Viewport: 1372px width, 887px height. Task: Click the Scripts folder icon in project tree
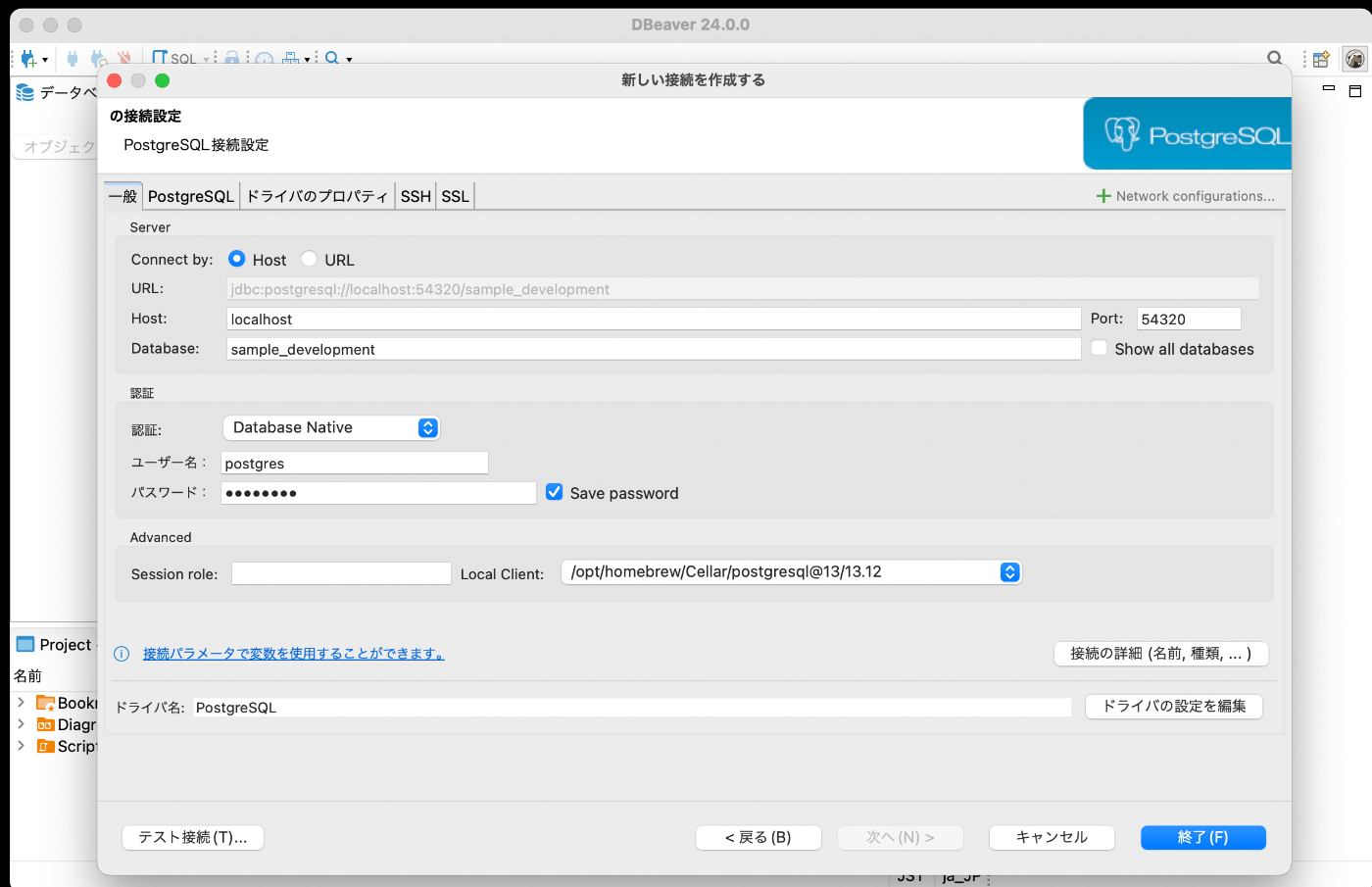pyautogui.click(x=45, y=746)
